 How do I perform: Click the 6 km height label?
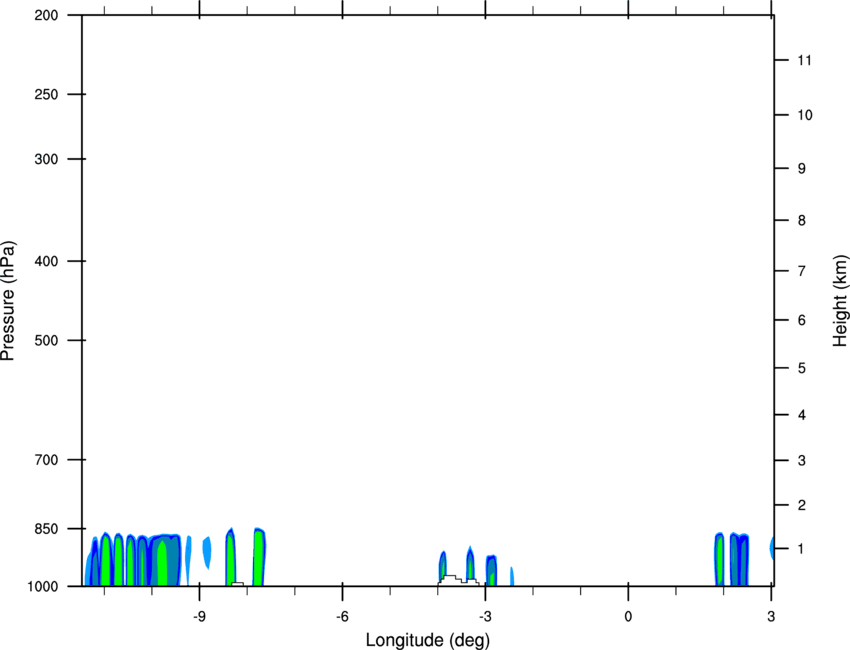click(802, 320)
